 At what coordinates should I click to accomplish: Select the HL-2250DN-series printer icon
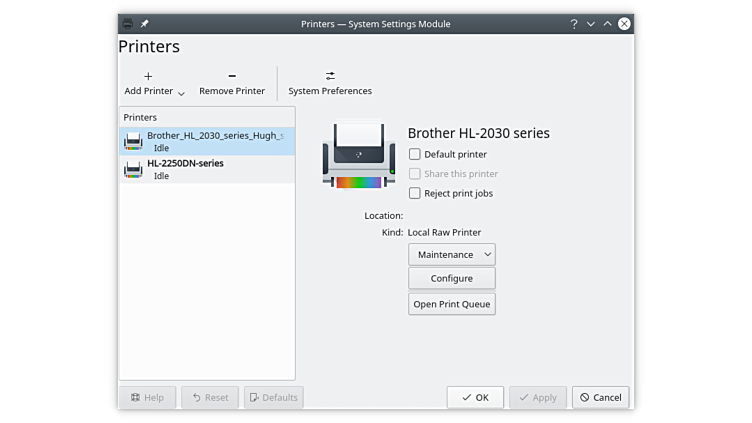click(x=133, y=169)
